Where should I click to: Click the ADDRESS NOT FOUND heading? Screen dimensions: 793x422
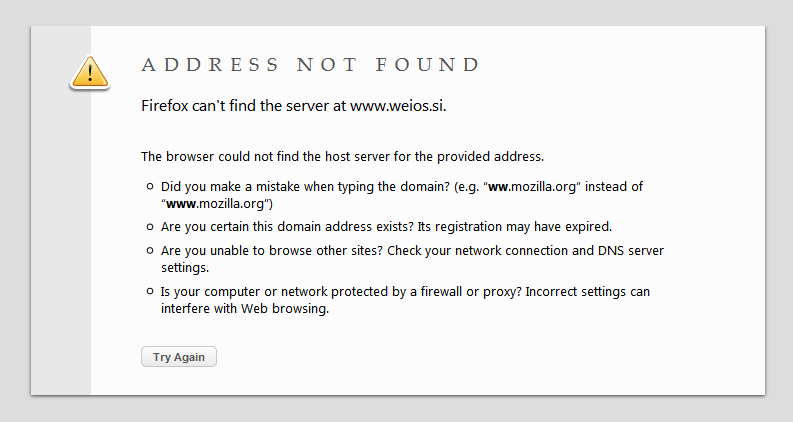pos(311,65)
